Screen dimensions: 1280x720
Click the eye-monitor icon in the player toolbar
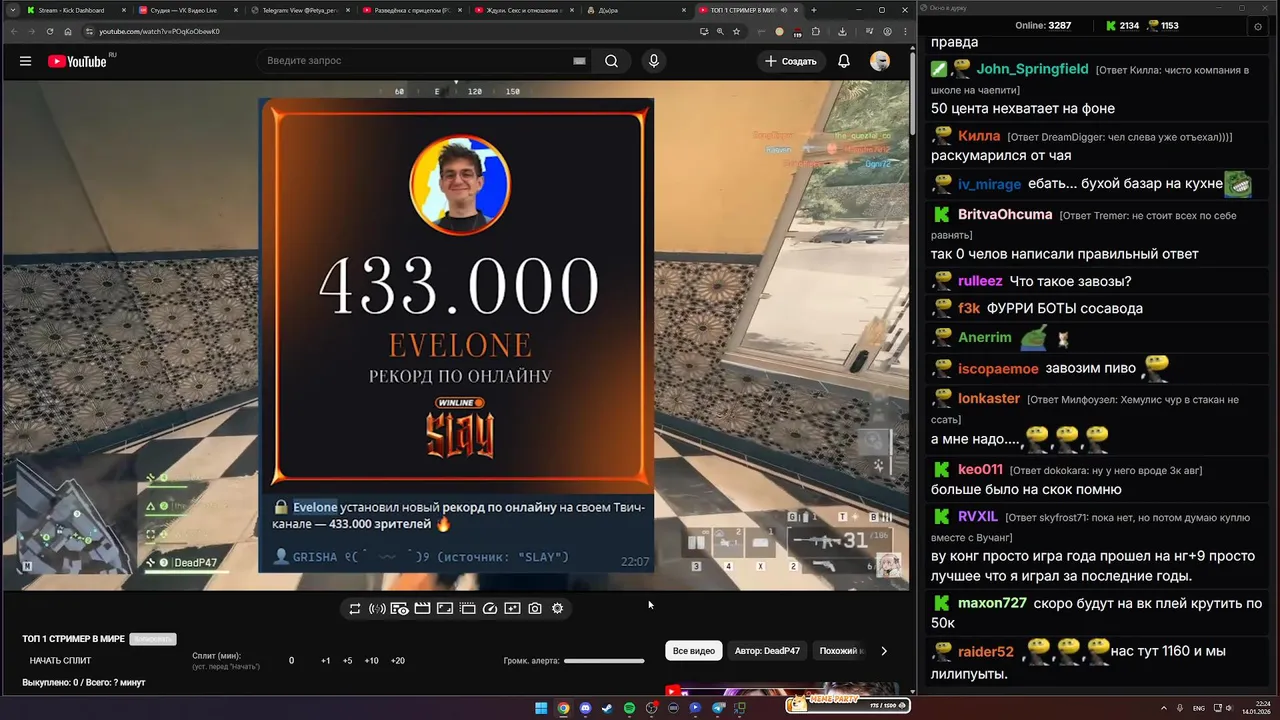tap(399, 608)
